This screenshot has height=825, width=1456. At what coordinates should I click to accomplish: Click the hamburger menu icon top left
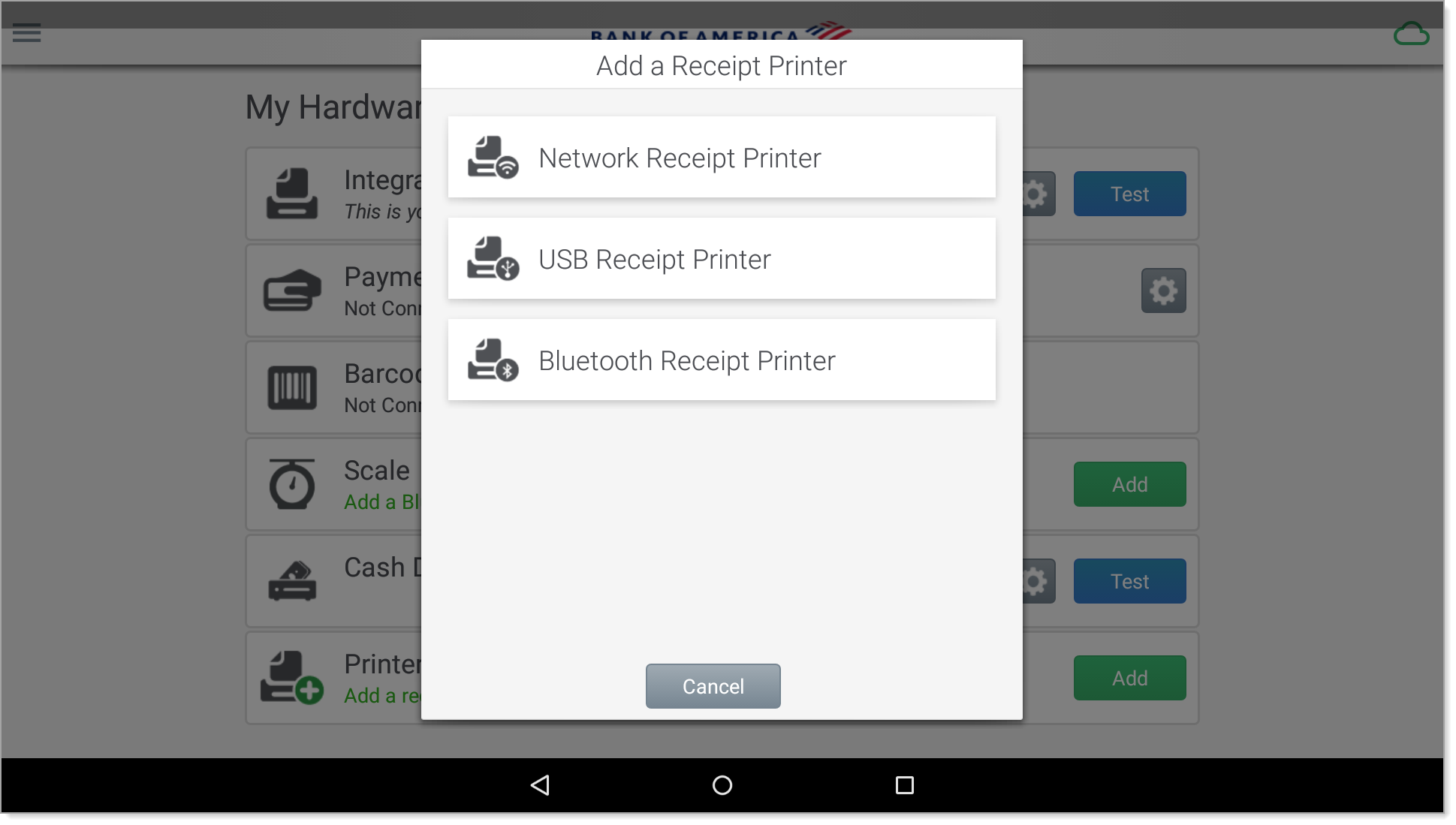tap(27, 33)
